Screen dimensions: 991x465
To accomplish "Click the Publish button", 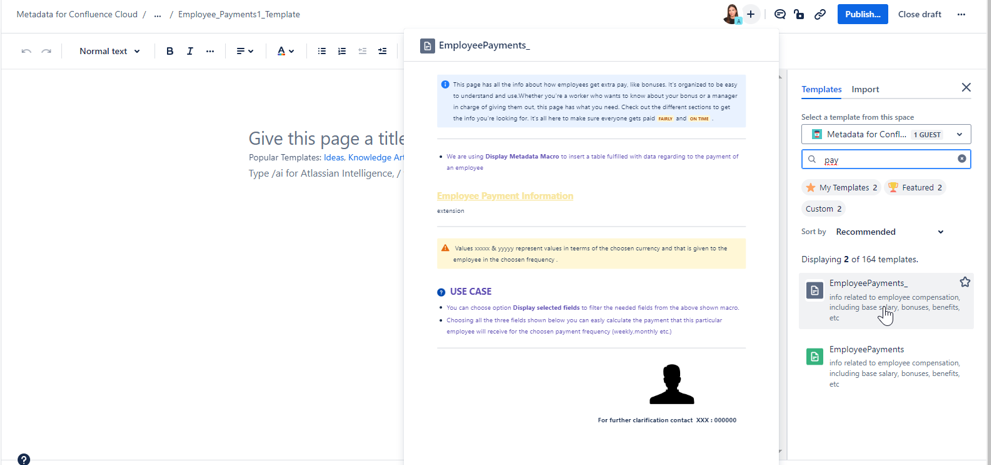I will coord(862,15).
